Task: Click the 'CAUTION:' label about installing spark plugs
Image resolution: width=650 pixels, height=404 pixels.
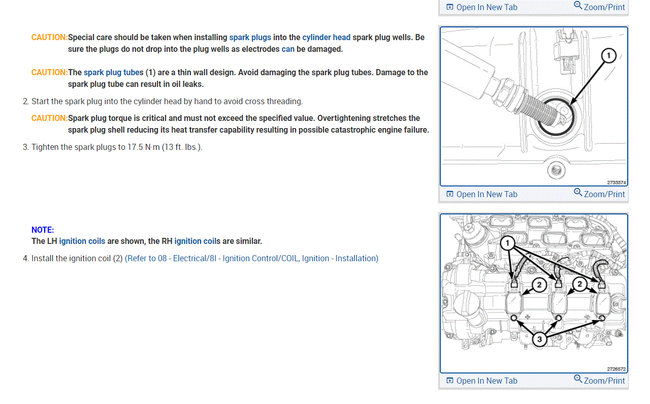Action: 49,37
